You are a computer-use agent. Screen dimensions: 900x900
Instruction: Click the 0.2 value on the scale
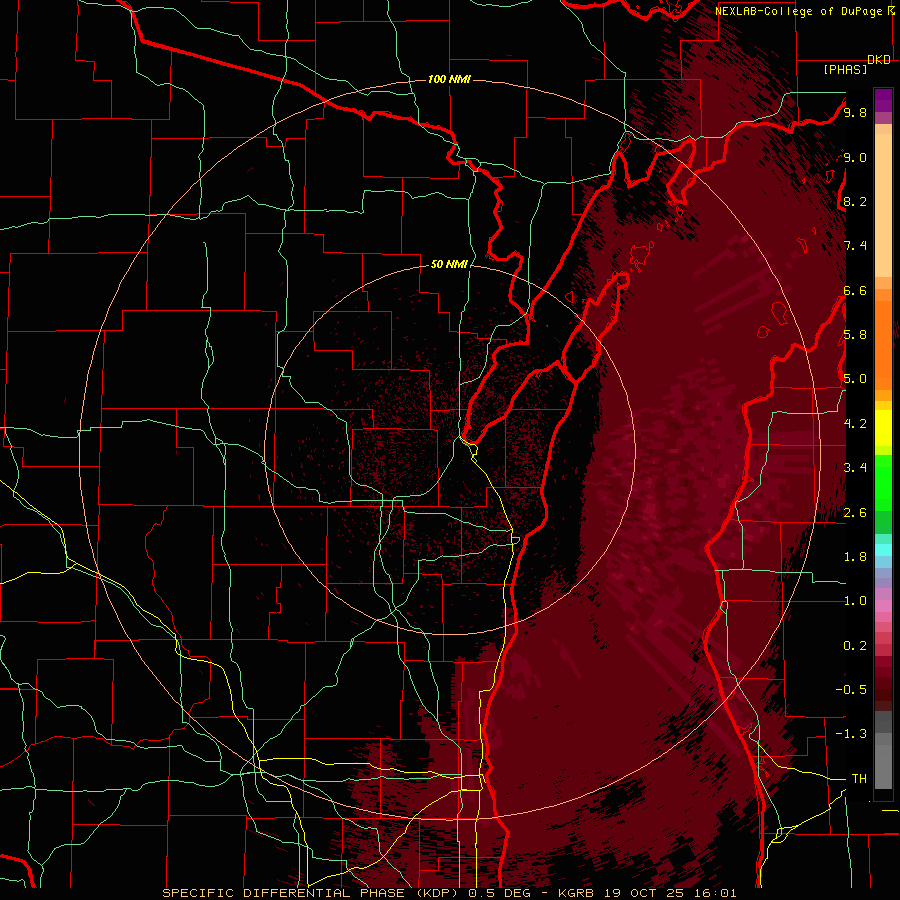[x=855, y=645]
